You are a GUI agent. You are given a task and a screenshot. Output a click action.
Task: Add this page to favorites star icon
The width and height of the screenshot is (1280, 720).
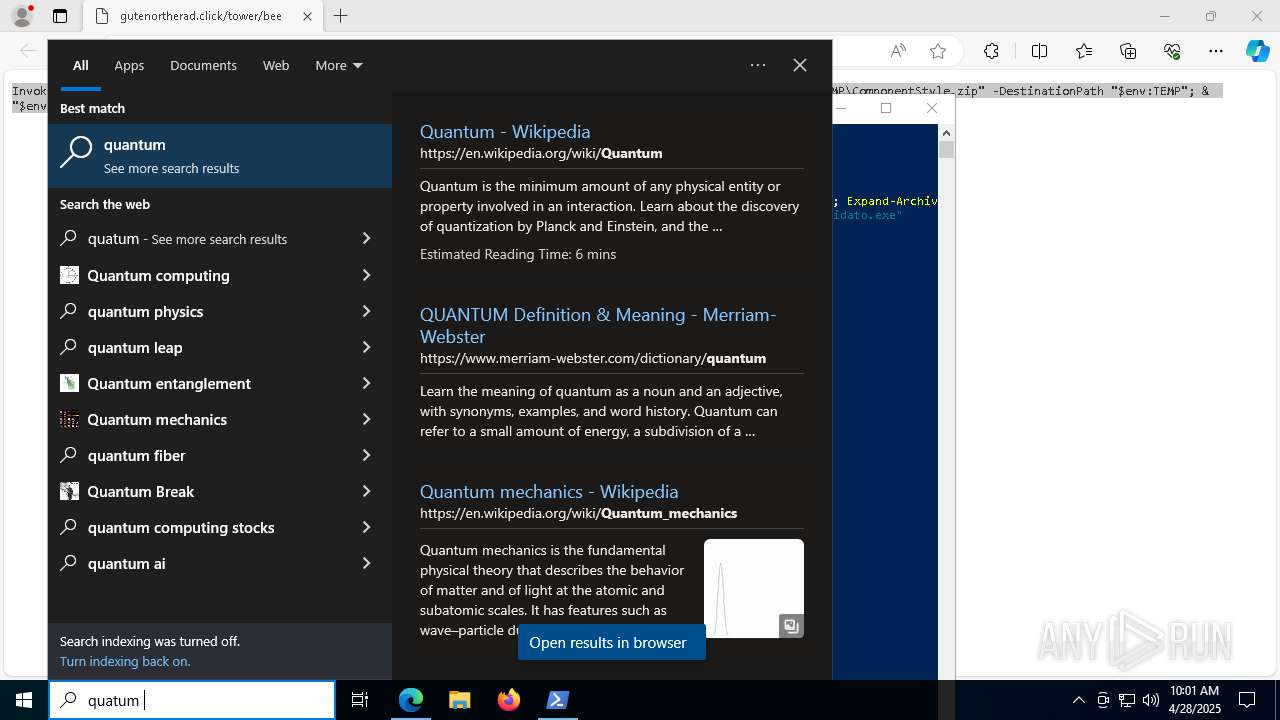(937, 51)
